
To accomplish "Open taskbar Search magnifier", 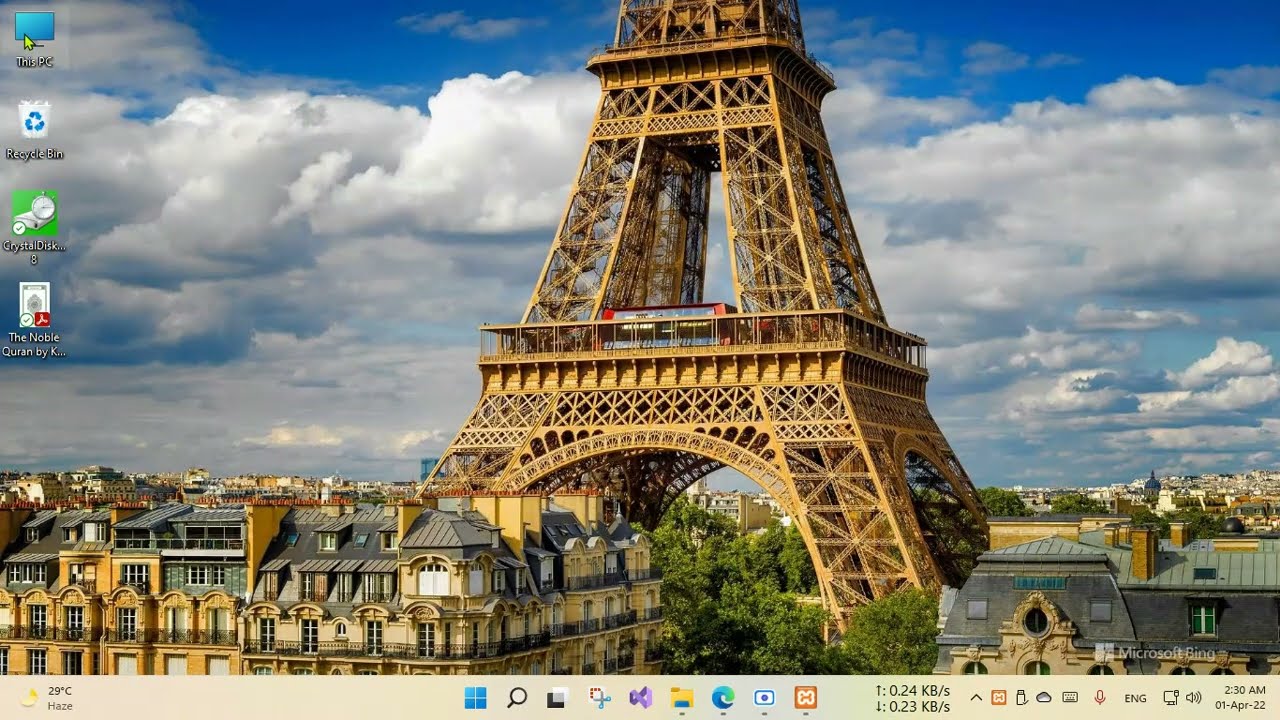I will pyautogui.click(x=517, y=698).
